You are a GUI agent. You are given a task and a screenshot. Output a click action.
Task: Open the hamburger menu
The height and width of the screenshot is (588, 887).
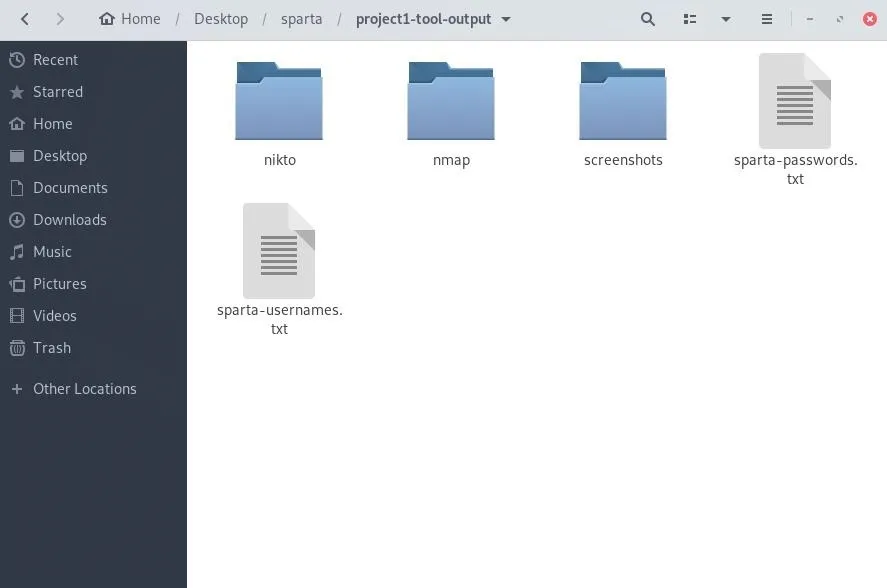(x=767, y=19)
